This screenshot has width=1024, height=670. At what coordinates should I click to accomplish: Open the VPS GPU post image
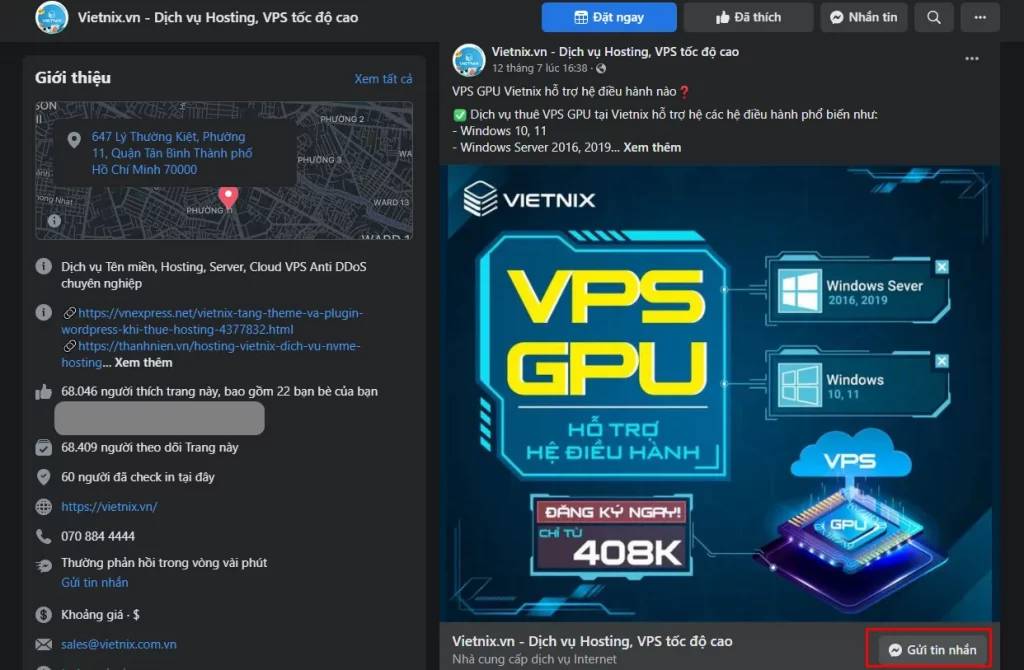720,393
